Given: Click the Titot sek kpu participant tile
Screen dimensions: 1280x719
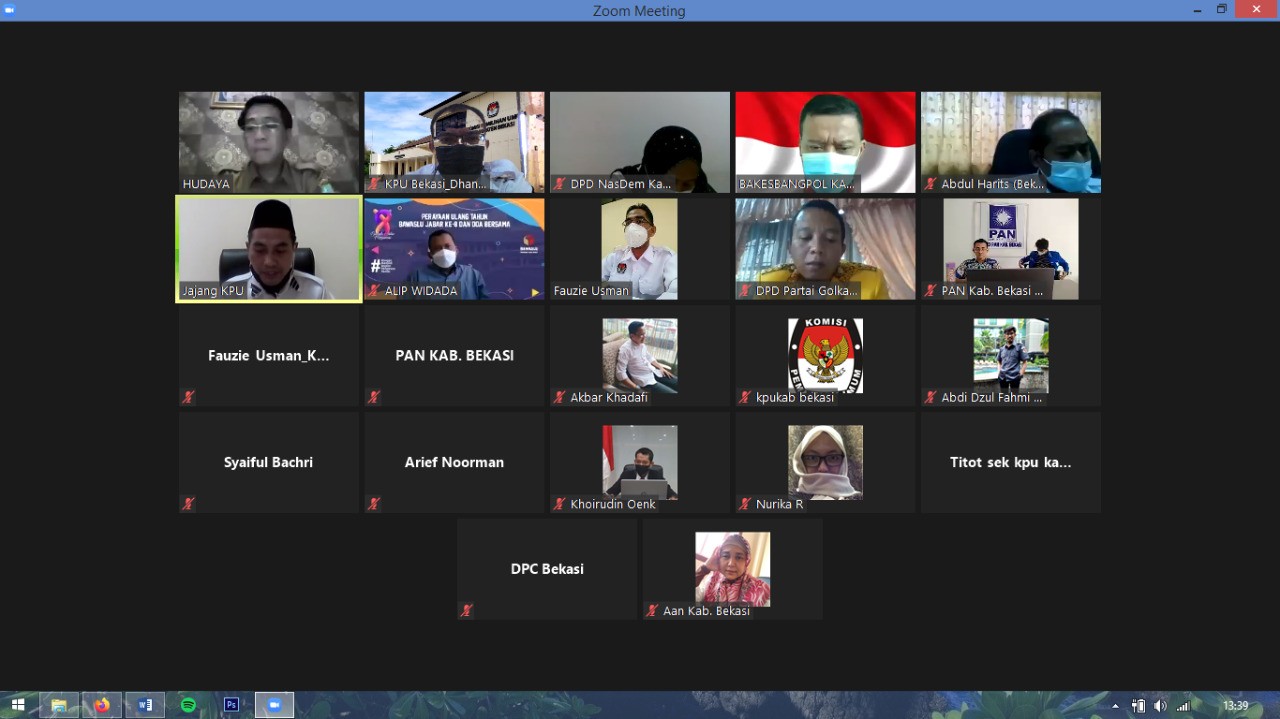Looking at the screenshot, I should coord(1010,462).
